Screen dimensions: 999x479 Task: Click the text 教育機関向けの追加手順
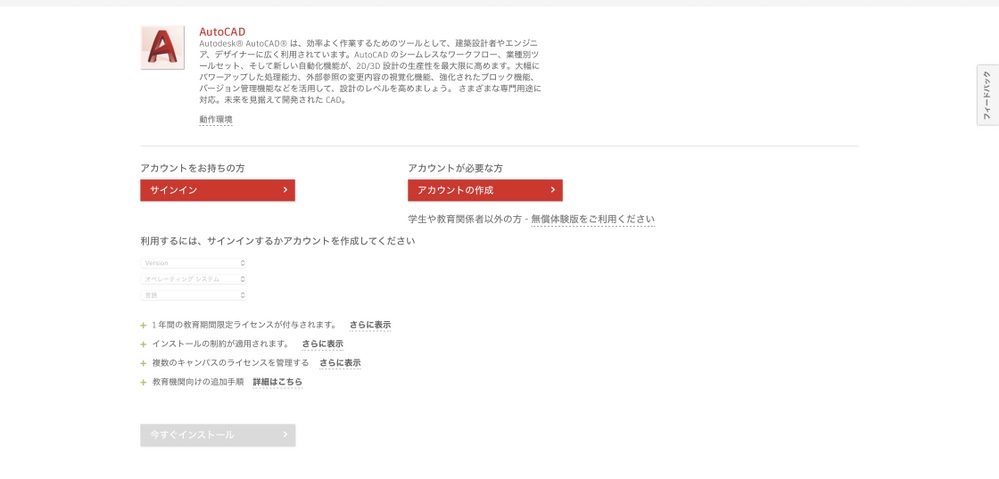click(x=198, y=382)
